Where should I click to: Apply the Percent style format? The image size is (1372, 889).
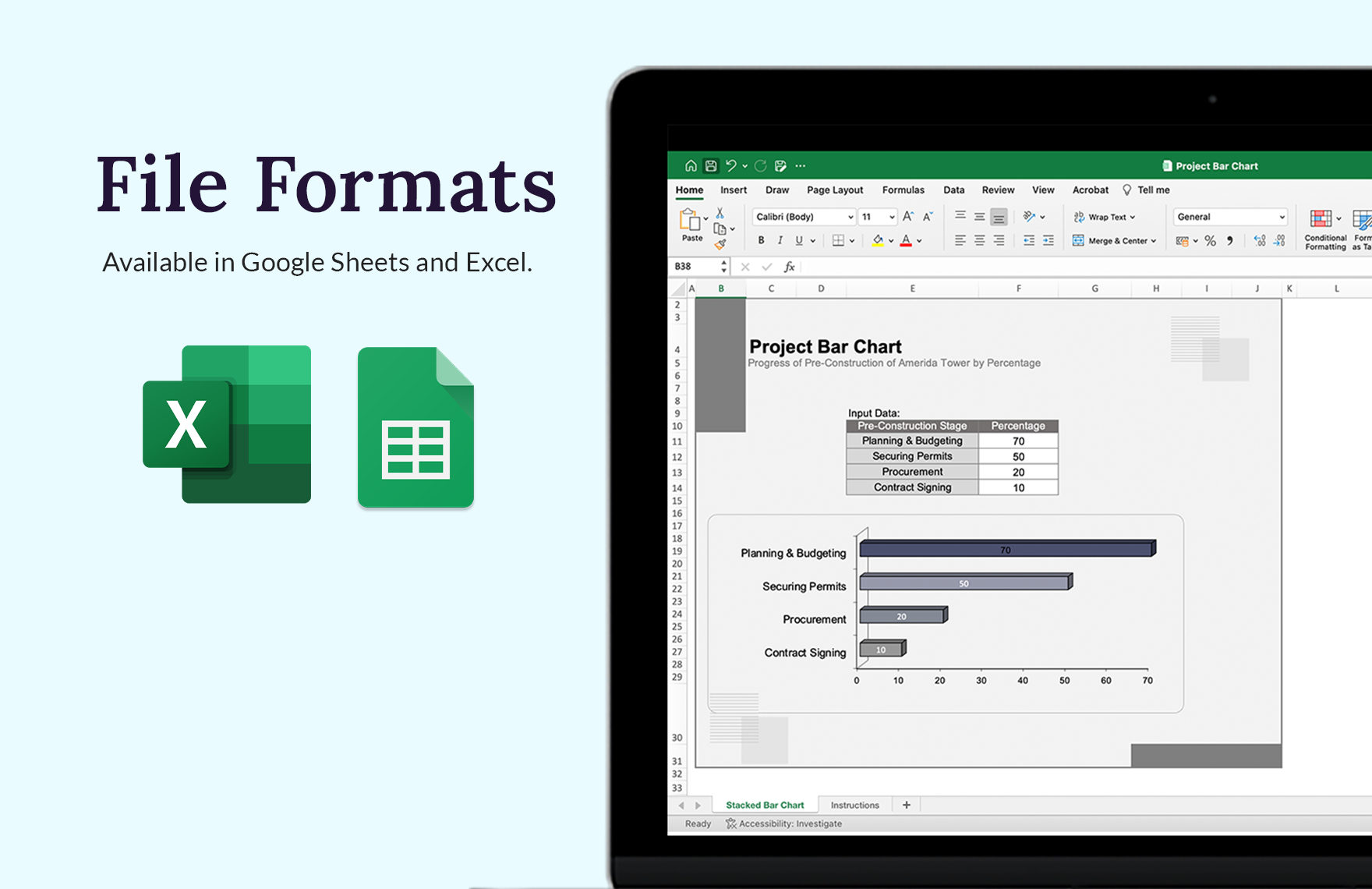[x=1210, y=241]
